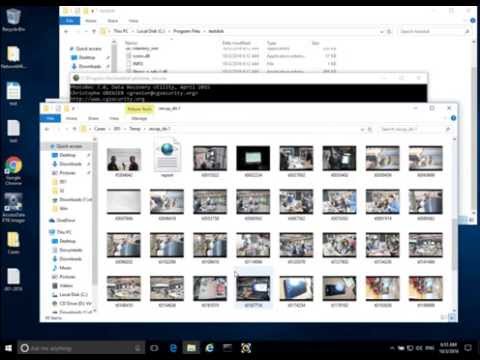Click the network icon in the system tray
The height and width of the screenshot is (360, 480).
click(410, 348)
